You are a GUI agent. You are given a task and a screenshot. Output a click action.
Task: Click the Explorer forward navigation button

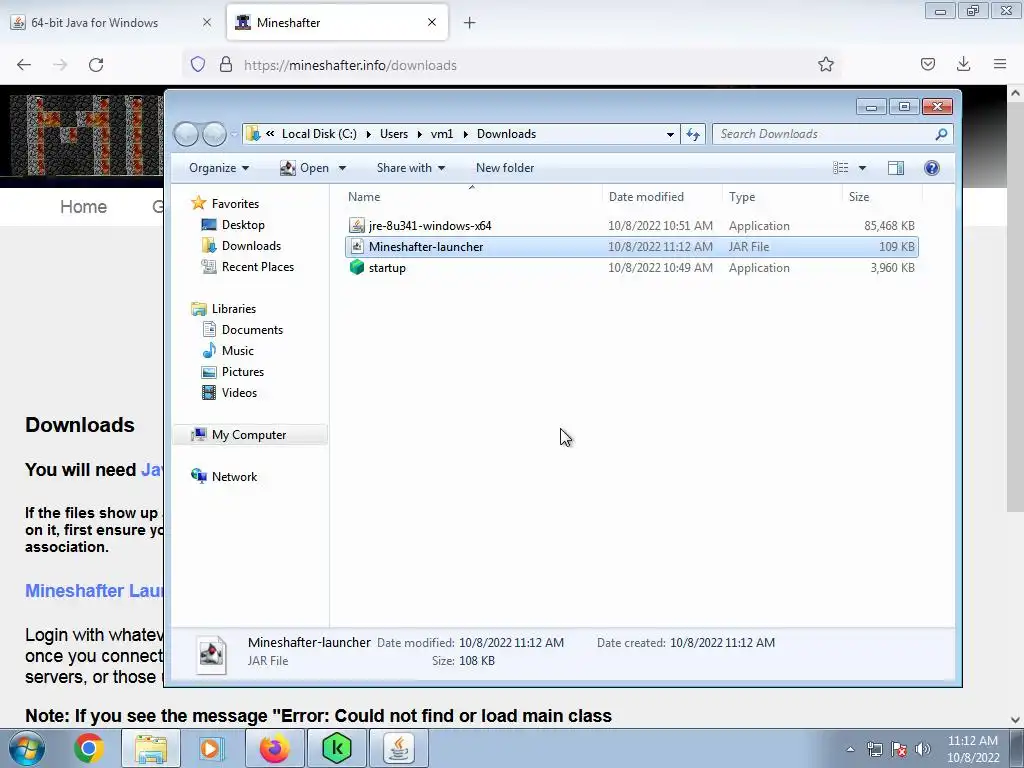(x=214, y=134)
